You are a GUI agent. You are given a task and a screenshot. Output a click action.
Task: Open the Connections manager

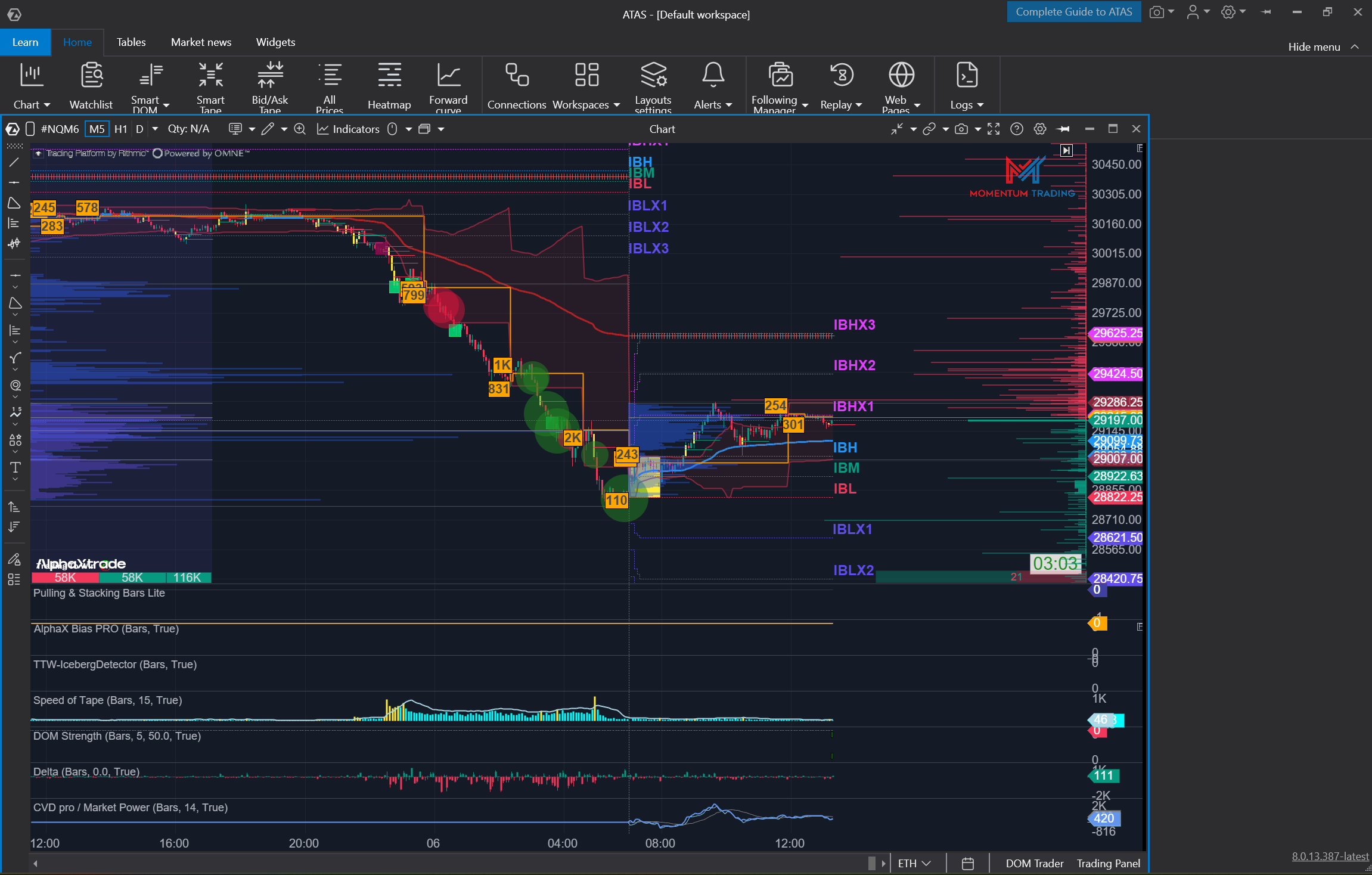[x=517, y=86]
